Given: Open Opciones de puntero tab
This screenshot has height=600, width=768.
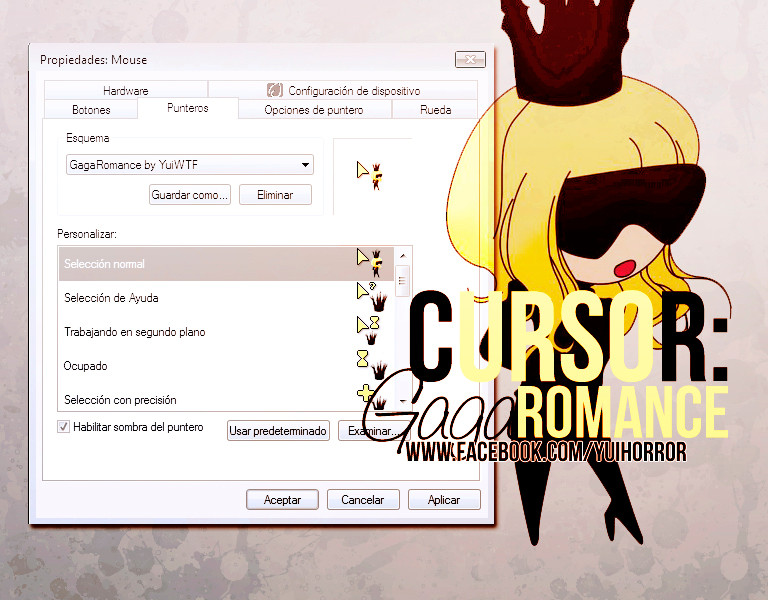Looking at the screenshot, I should (314, 110).
